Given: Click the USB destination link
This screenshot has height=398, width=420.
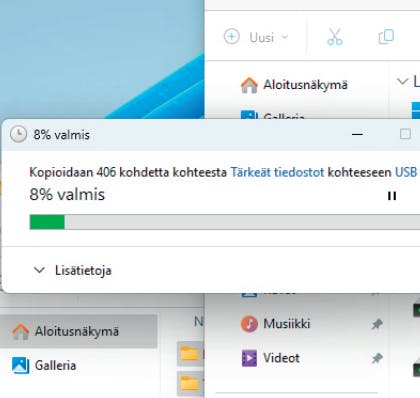Looking at the screenshot, I should click(406, 172).
